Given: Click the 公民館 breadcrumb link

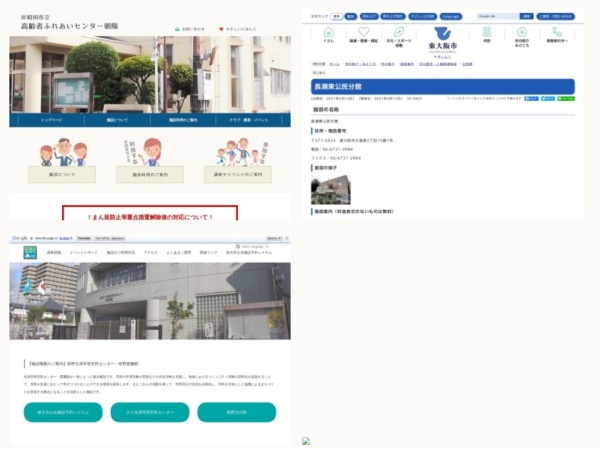Looking at the screenshot, I should tap(467, 64).
